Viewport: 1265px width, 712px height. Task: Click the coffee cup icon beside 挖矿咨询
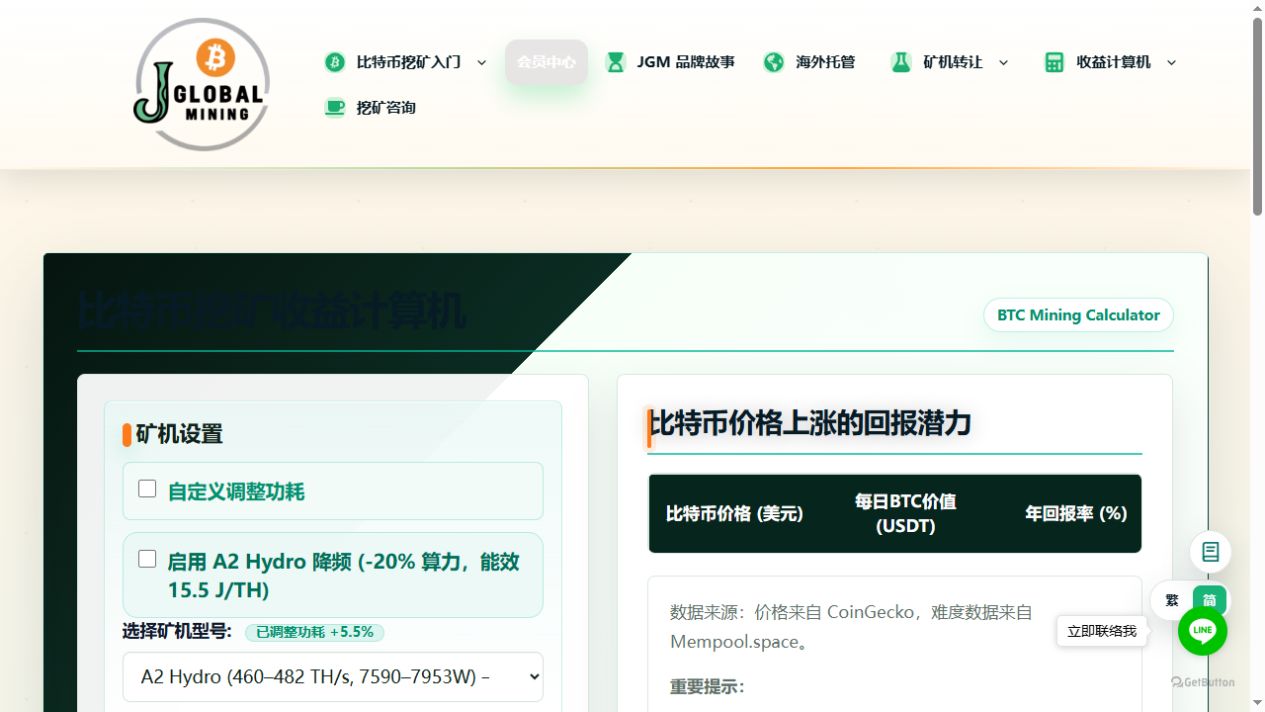(335, 107)
